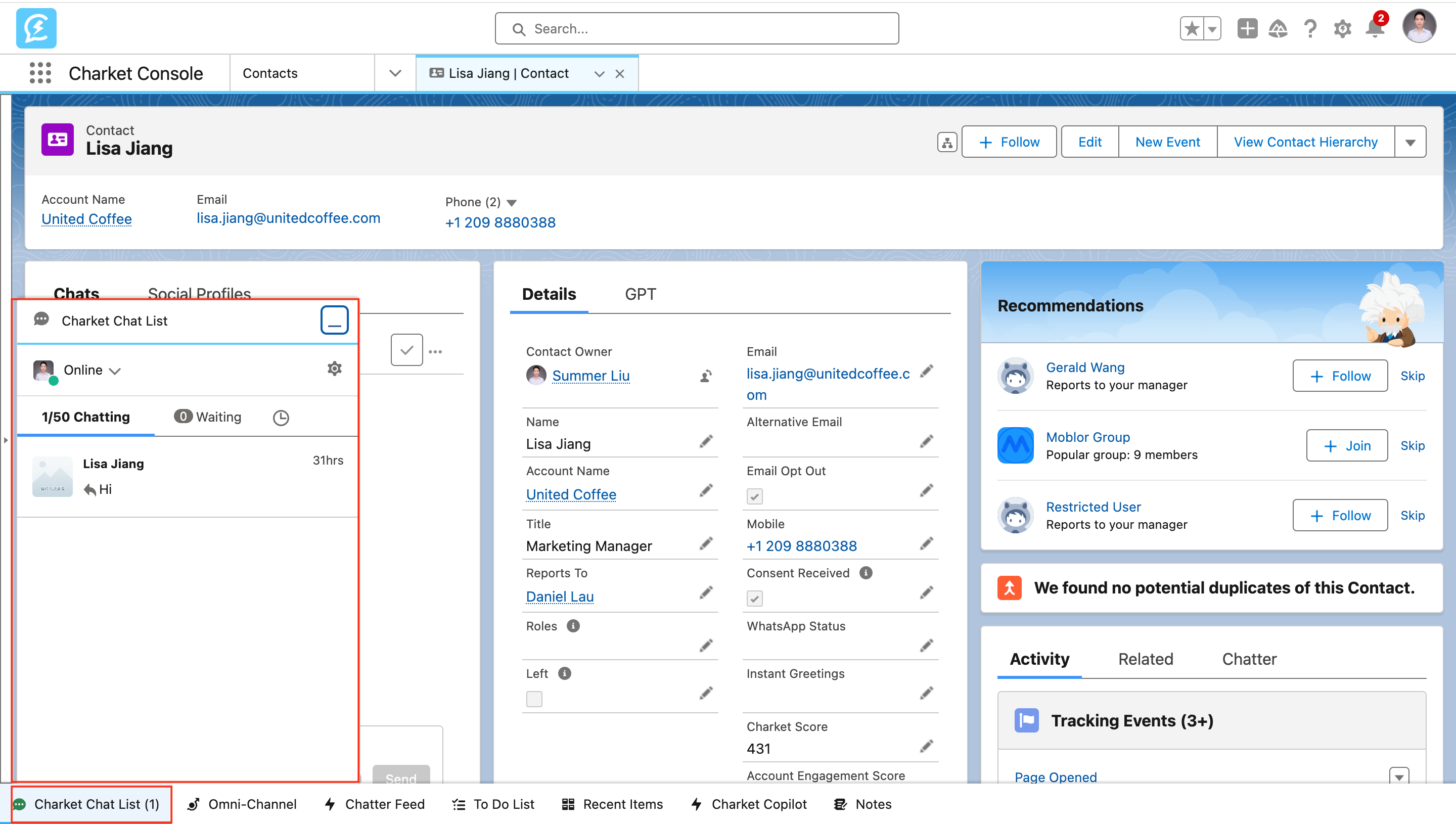The width and height of the screenshot is (1456, 824).
Task: Edit the Title field pencil icon
Action: click(706, 544)
